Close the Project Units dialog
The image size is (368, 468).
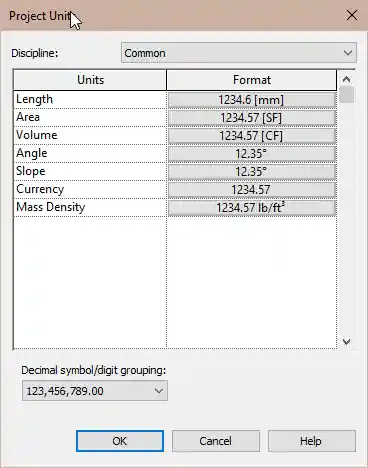coord(352,15)
